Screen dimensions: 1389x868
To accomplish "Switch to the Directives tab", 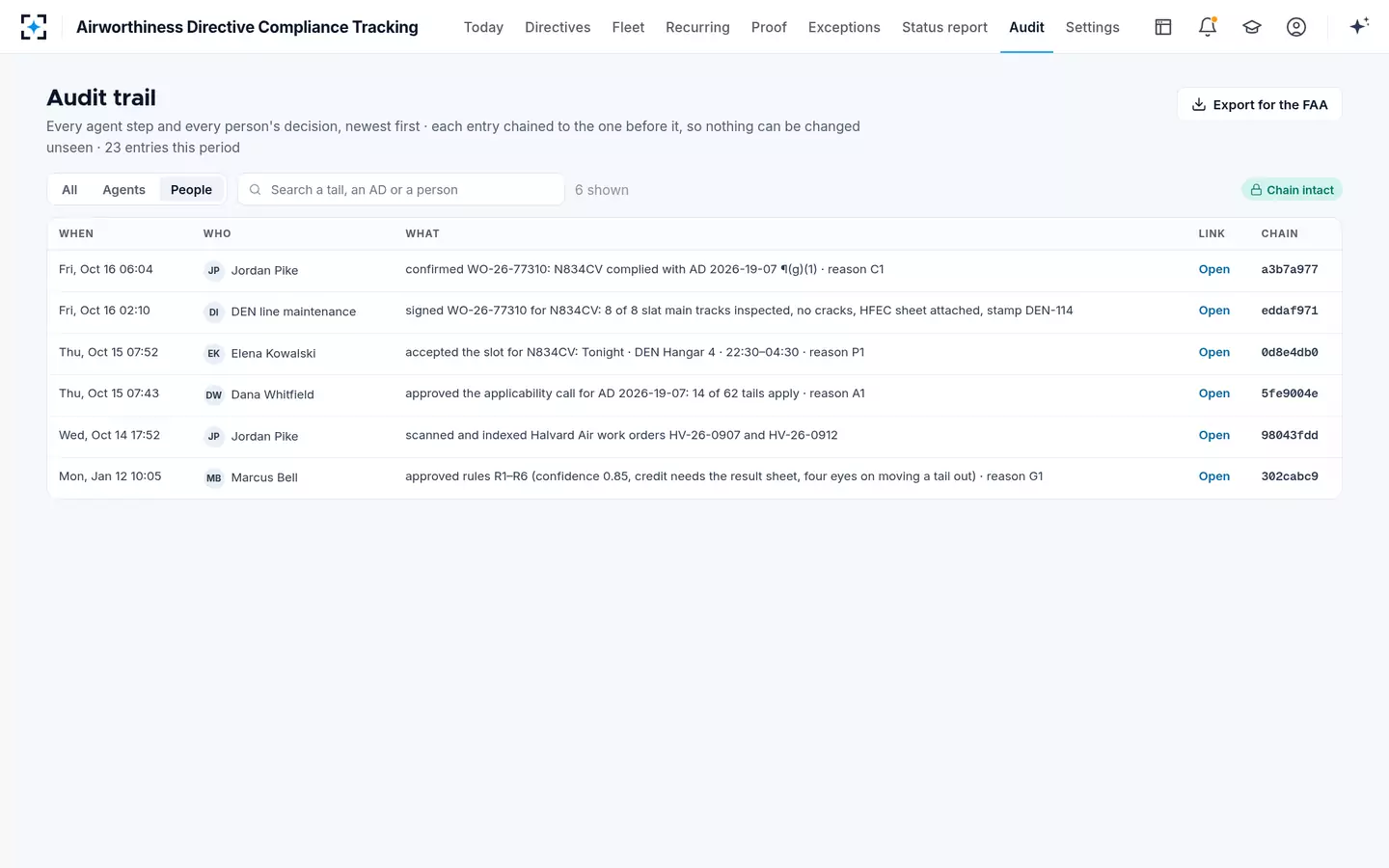I will coord(558,27).
